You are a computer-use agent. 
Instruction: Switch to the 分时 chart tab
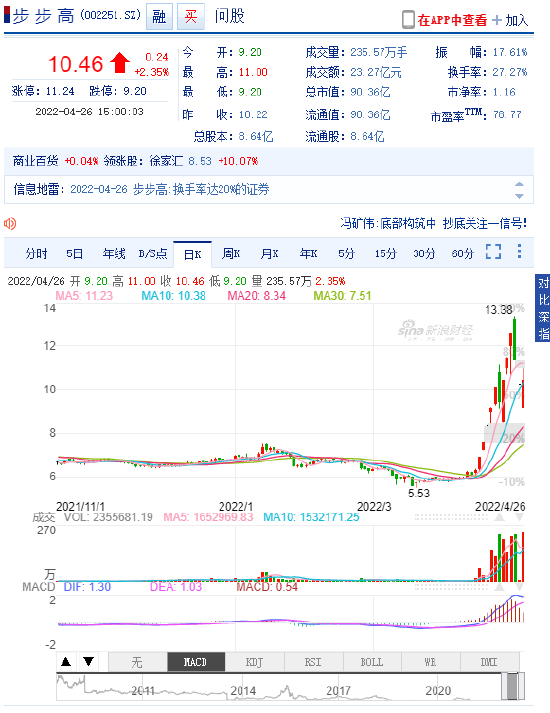point(36,253)
